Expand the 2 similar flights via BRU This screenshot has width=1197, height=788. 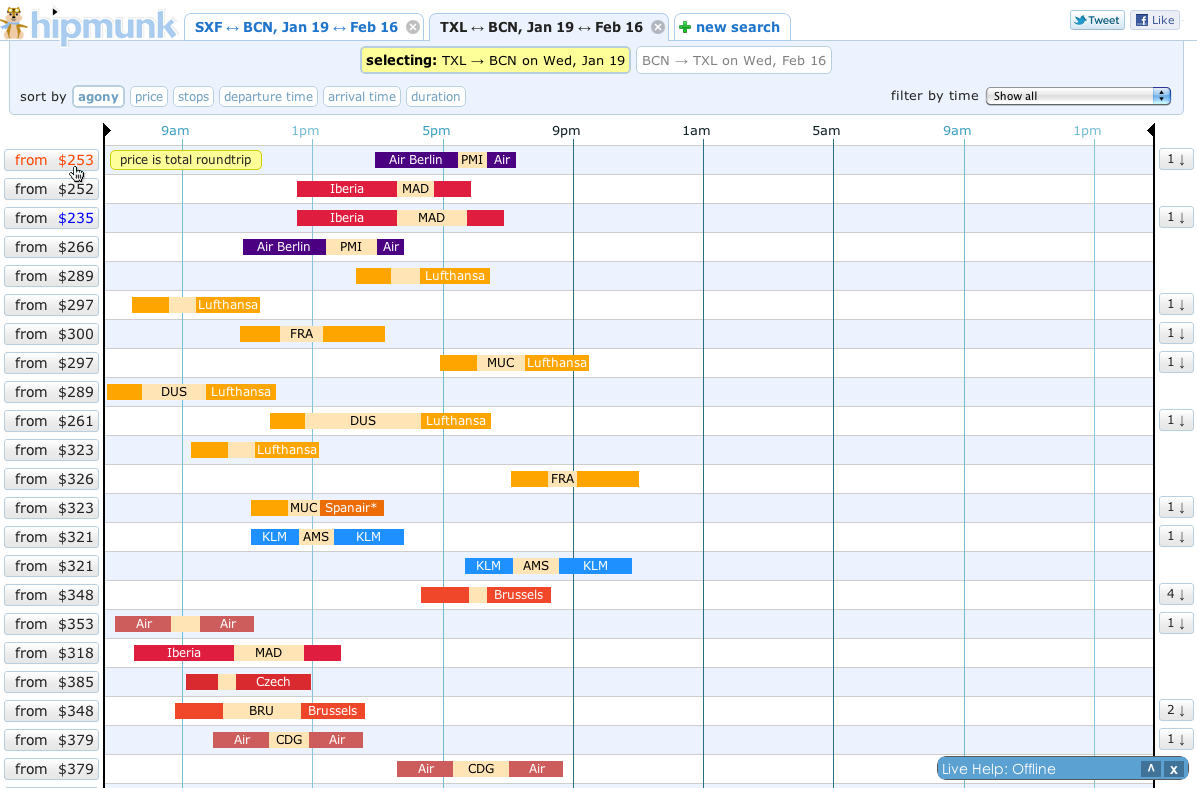point(1176,711)
